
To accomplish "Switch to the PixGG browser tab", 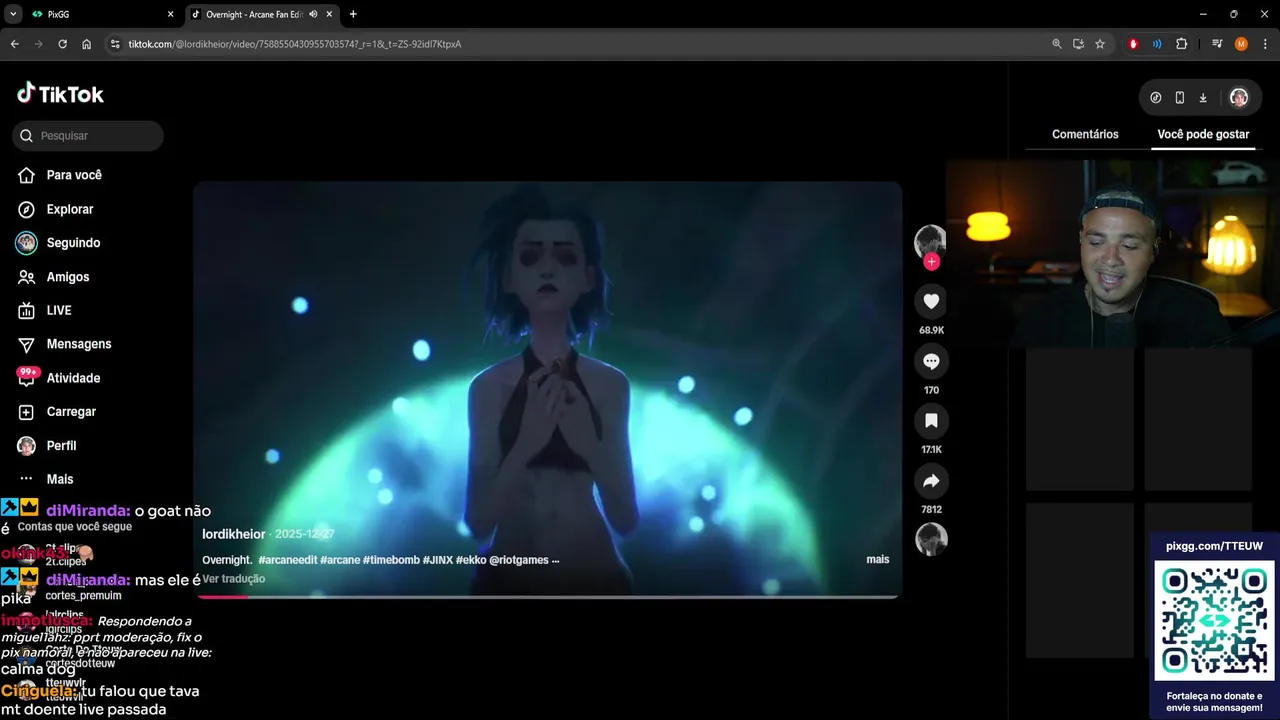I will (100, 14).
